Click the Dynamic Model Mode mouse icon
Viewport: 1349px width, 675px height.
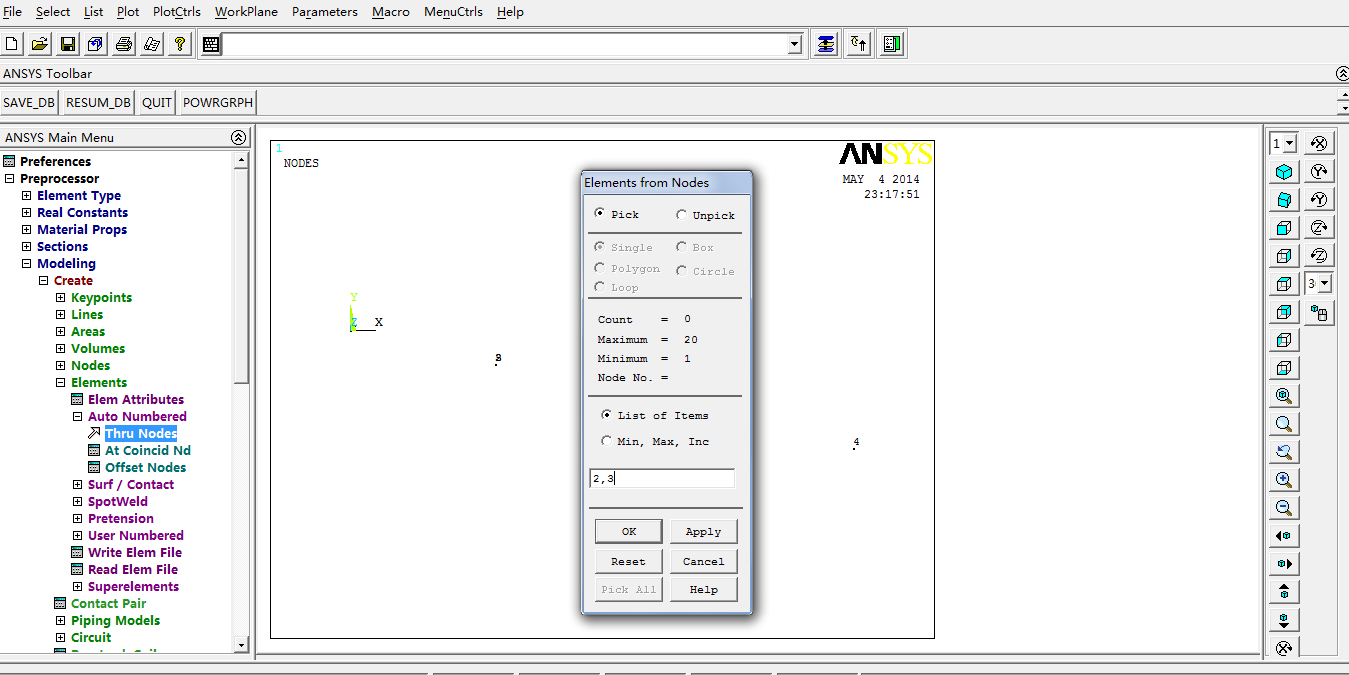pos(1319,313)
